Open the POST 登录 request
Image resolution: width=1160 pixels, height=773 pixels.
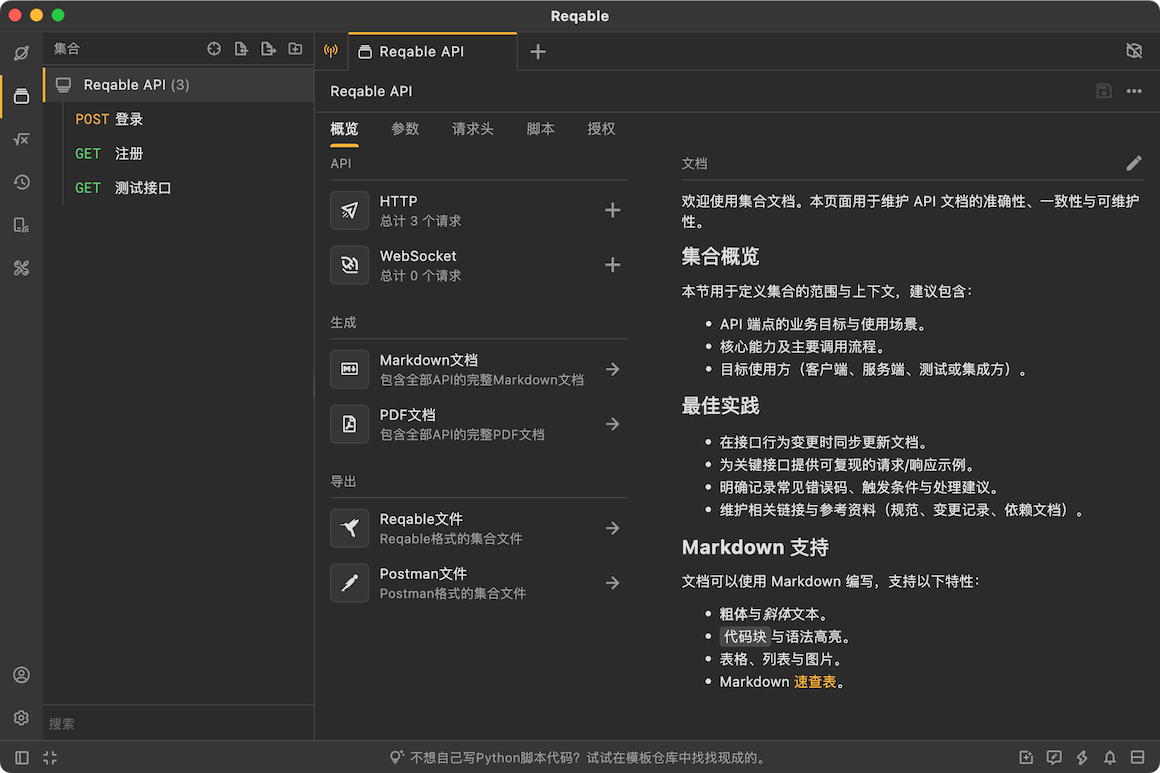click(x=179, y=119)
